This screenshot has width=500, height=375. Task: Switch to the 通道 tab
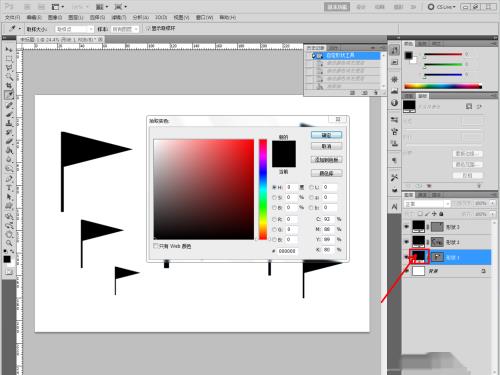422,195
